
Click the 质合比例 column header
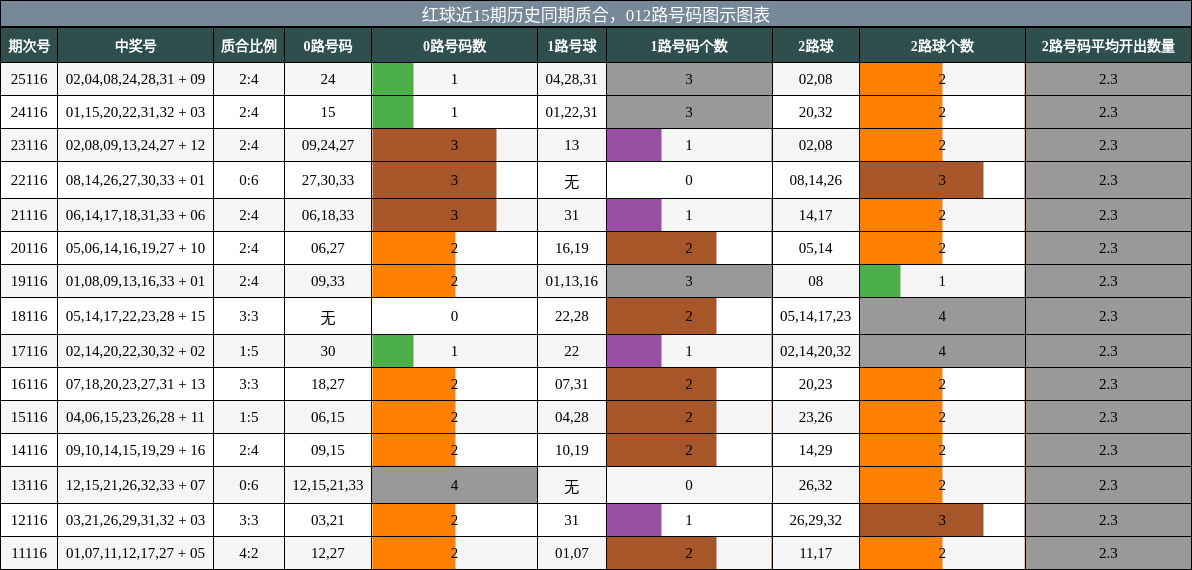click(x=249, y=46)
